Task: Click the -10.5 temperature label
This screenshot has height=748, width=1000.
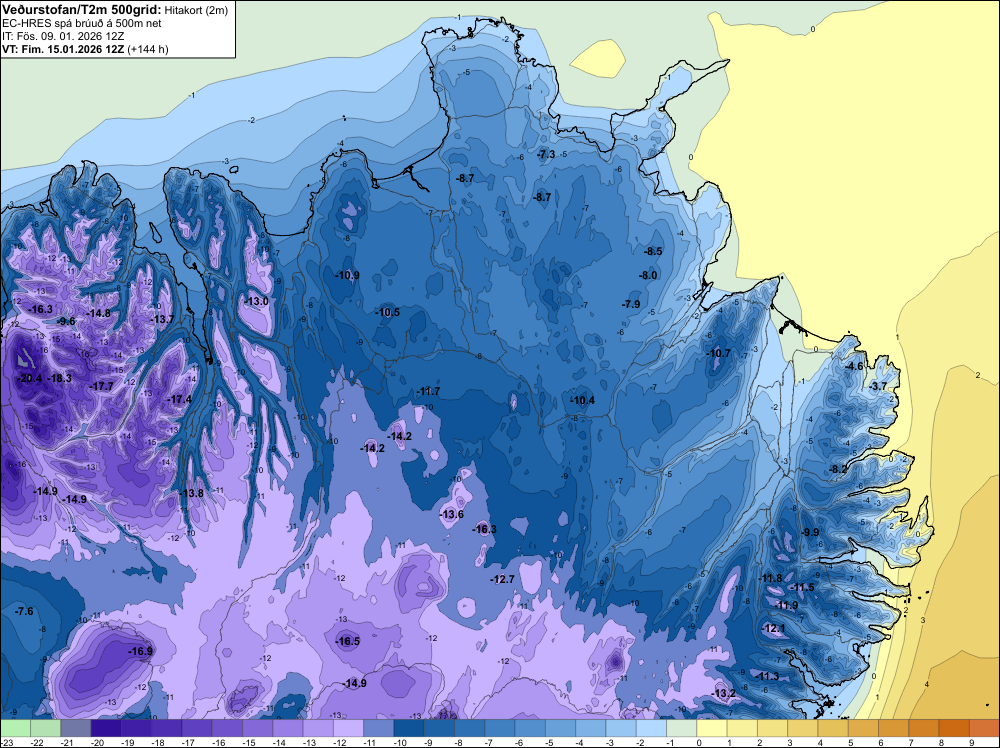Action: [388, 312]
